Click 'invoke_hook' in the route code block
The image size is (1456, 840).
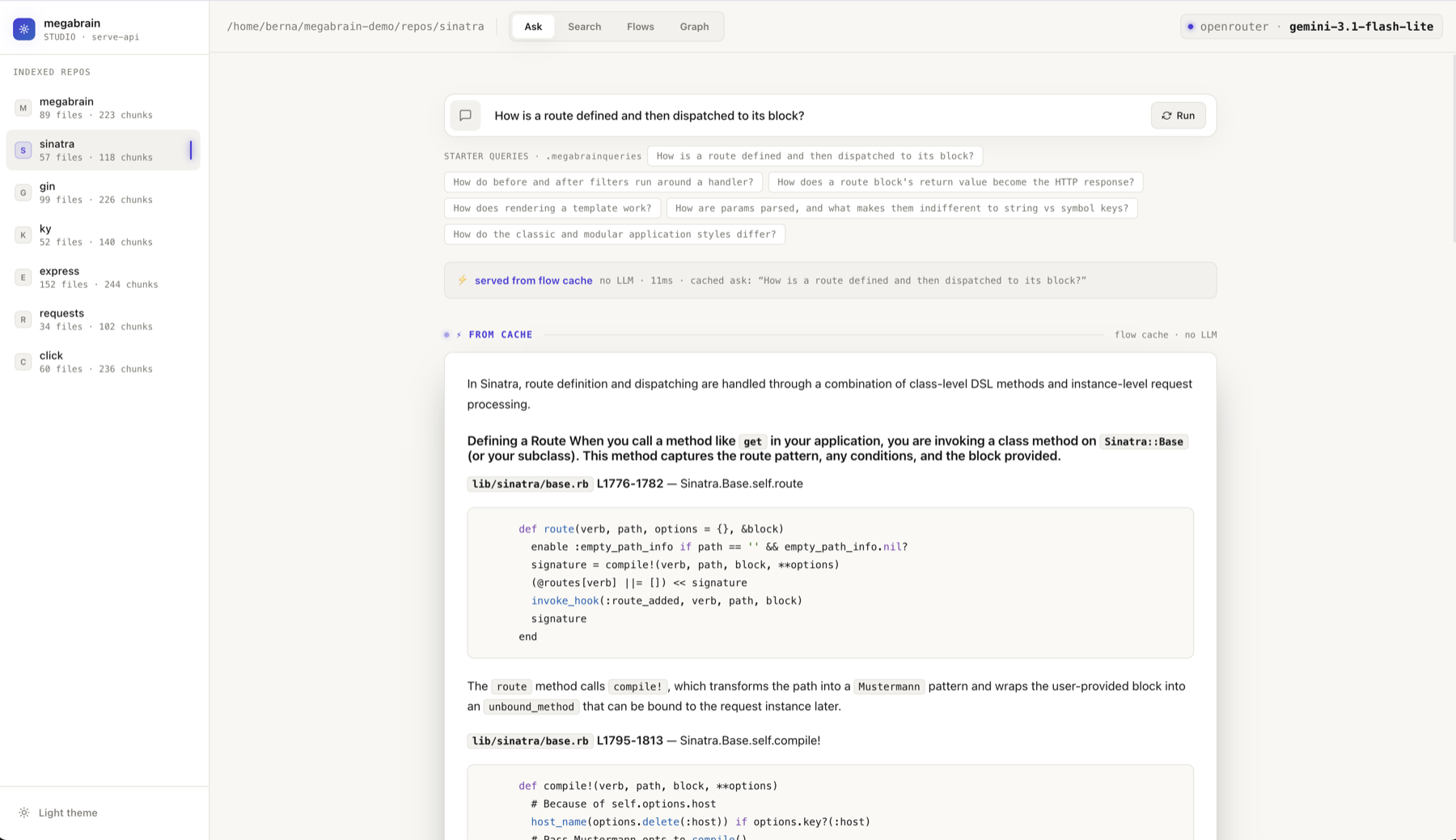tap(565, 600)
